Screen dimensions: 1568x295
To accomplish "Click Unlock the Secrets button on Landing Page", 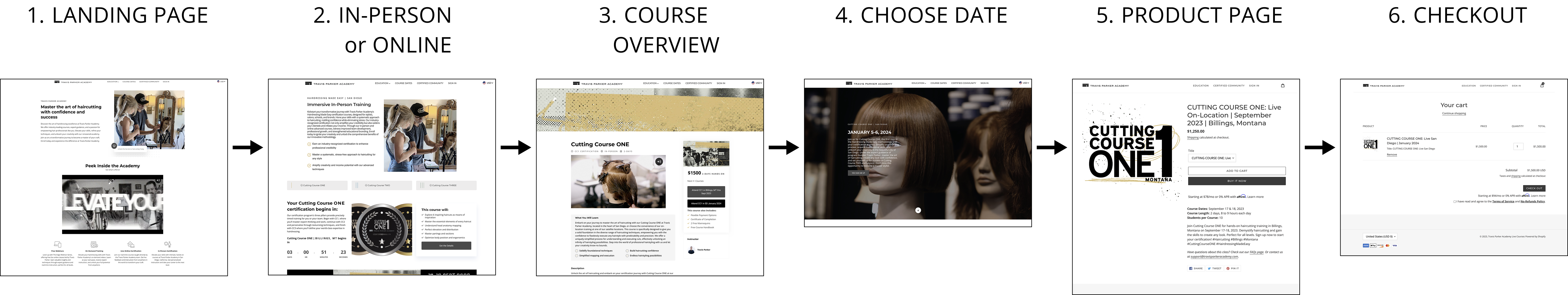I will click(x=130, y=149).
